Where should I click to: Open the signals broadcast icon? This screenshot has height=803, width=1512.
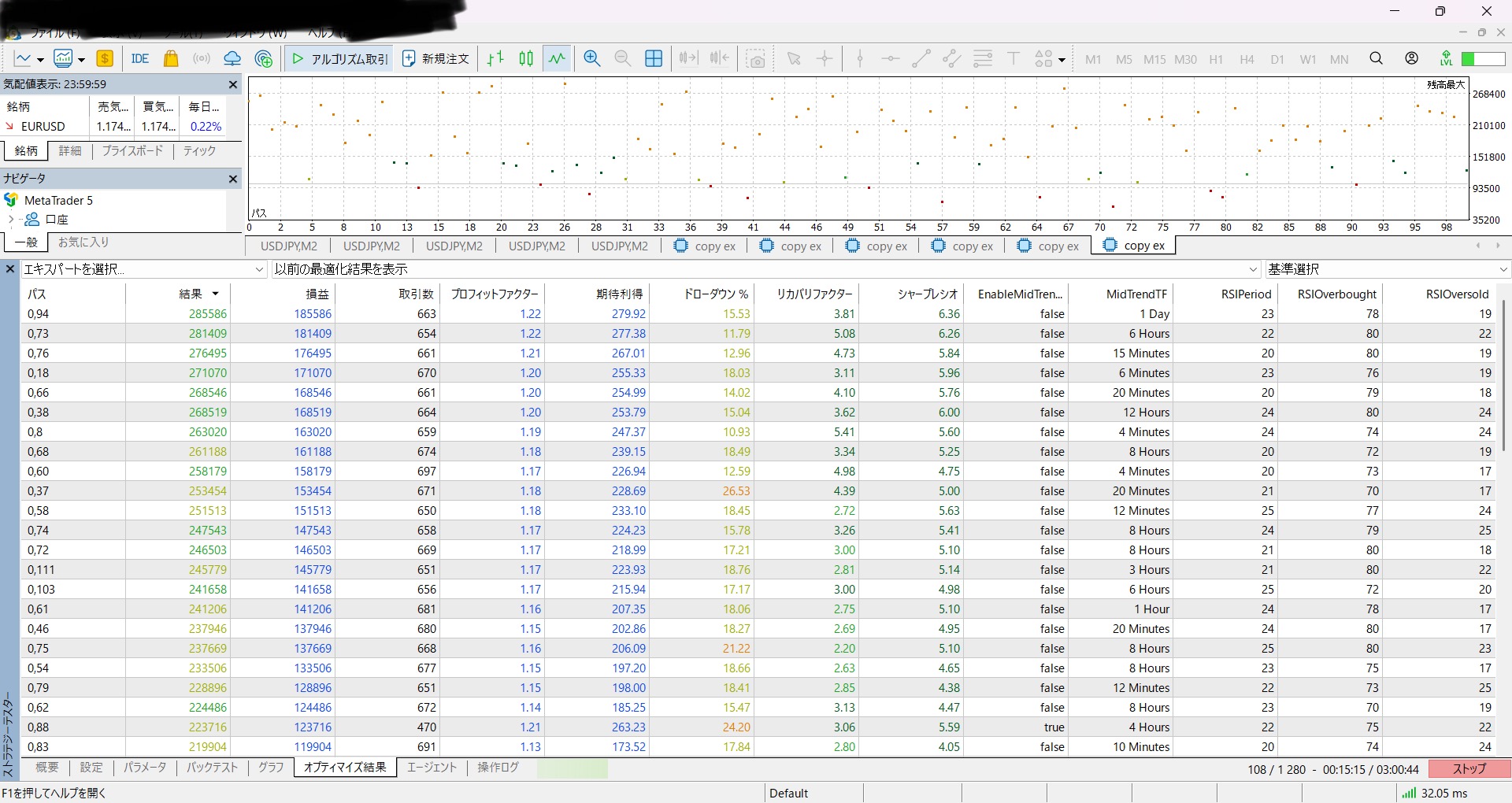click(x=202, y=58)
